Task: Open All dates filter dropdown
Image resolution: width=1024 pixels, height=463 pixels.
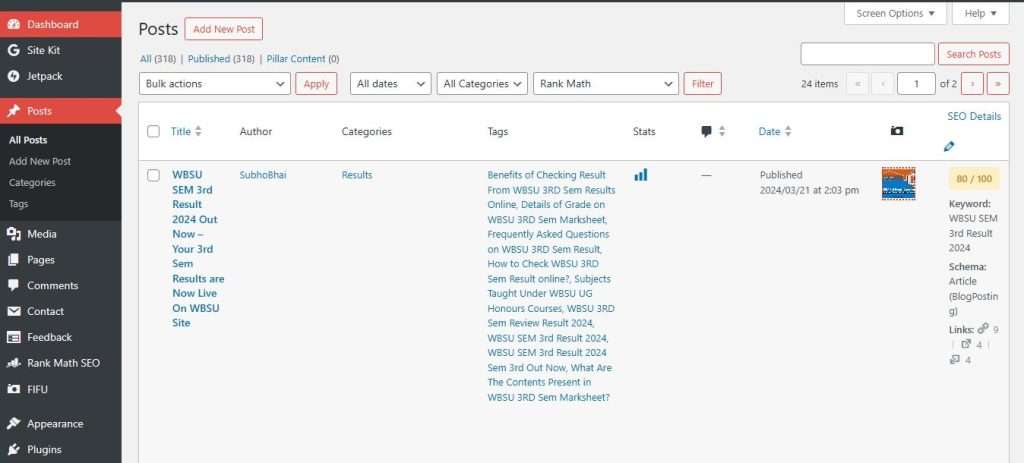Action: point(391,84)
